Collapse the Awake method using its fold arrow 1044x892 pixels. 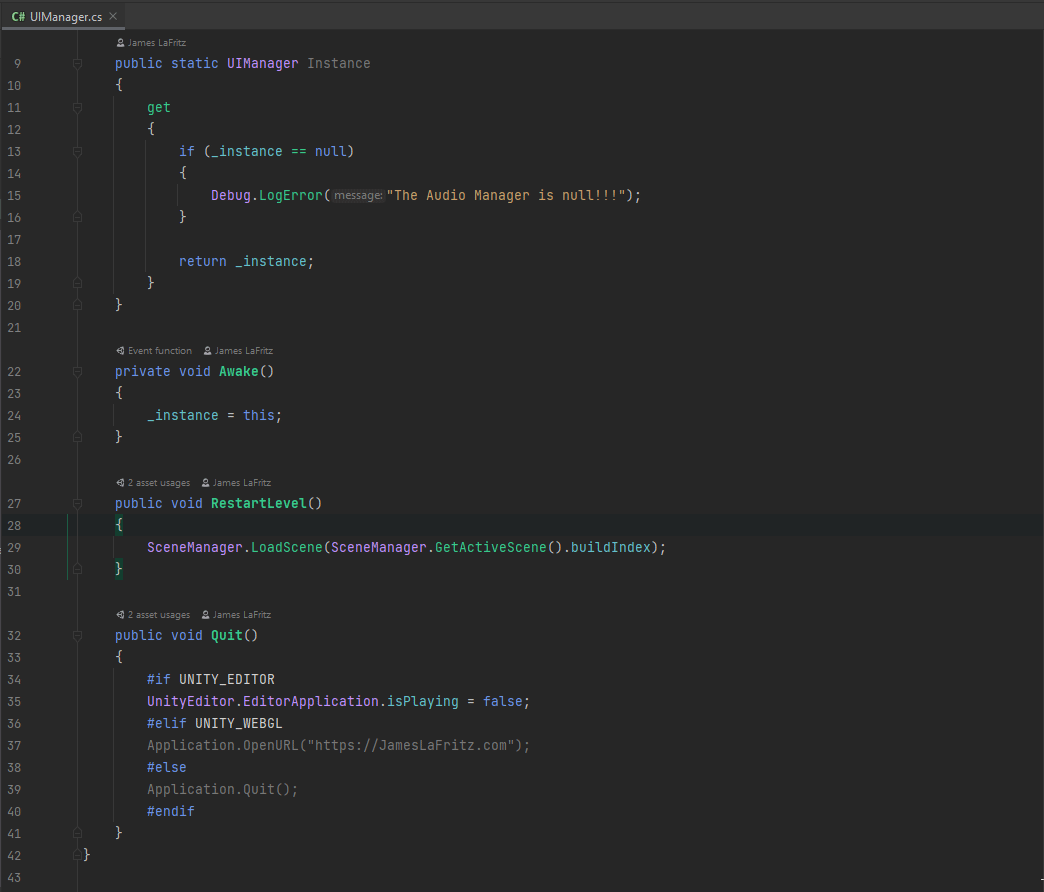click(x=77, y=371)
